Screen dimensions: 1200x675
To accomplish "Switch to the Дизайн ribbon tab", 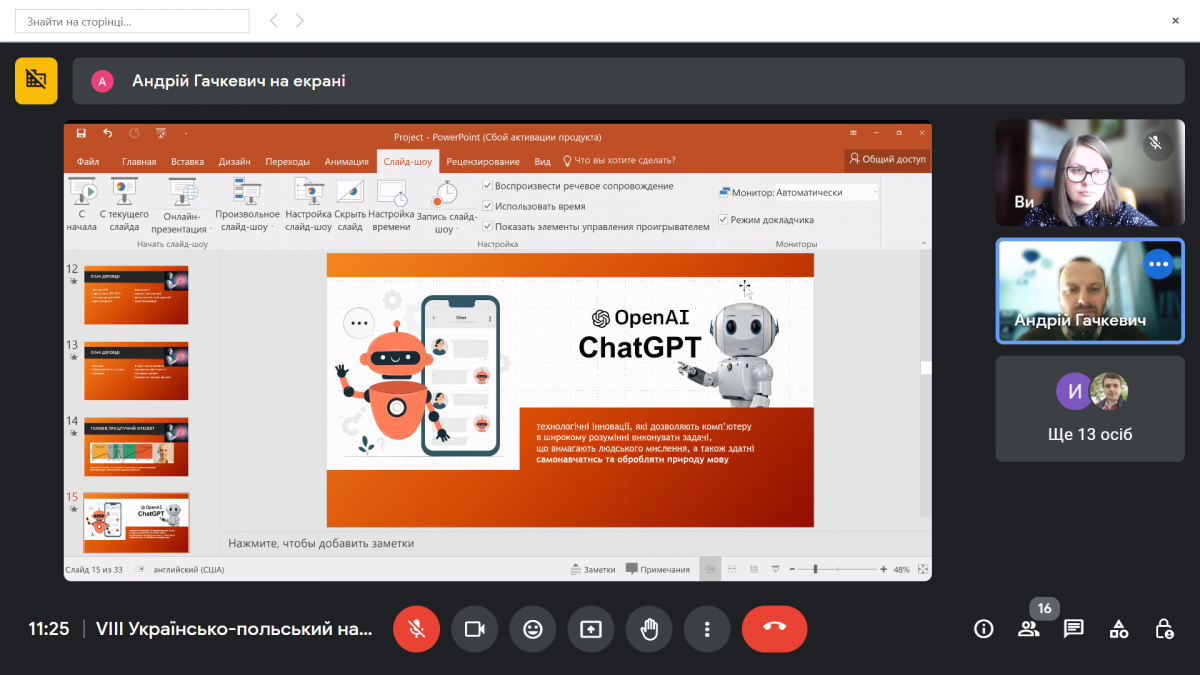I will pos(234,161).
